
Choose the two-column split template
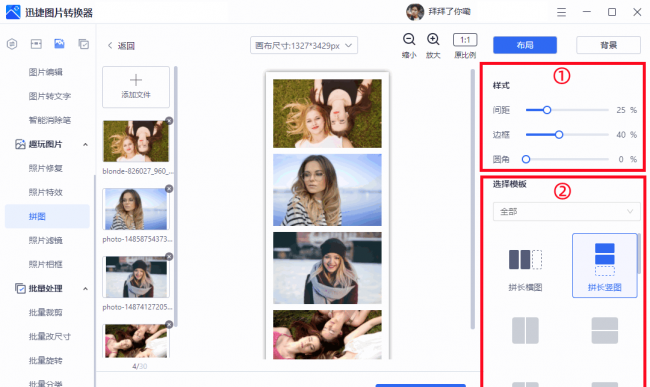pos(525,330)
